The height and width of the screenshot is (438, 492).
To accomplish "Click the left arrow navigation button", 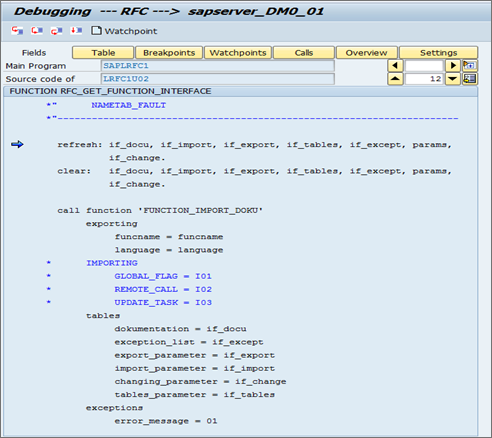I will [395, 65].
